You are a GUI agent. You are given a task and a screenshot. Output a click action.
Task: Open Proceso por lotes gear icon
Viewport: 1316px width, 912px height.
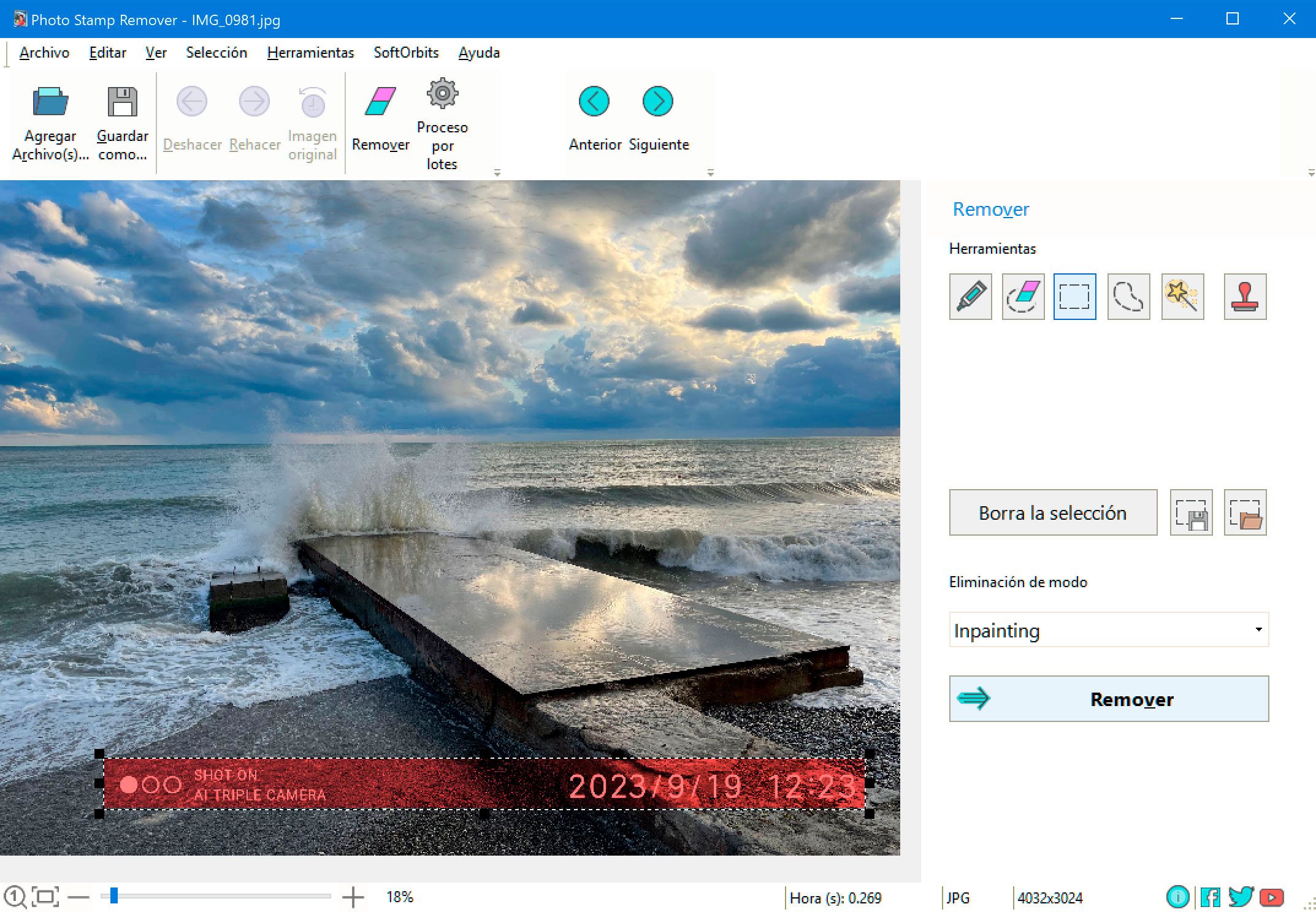442,93
